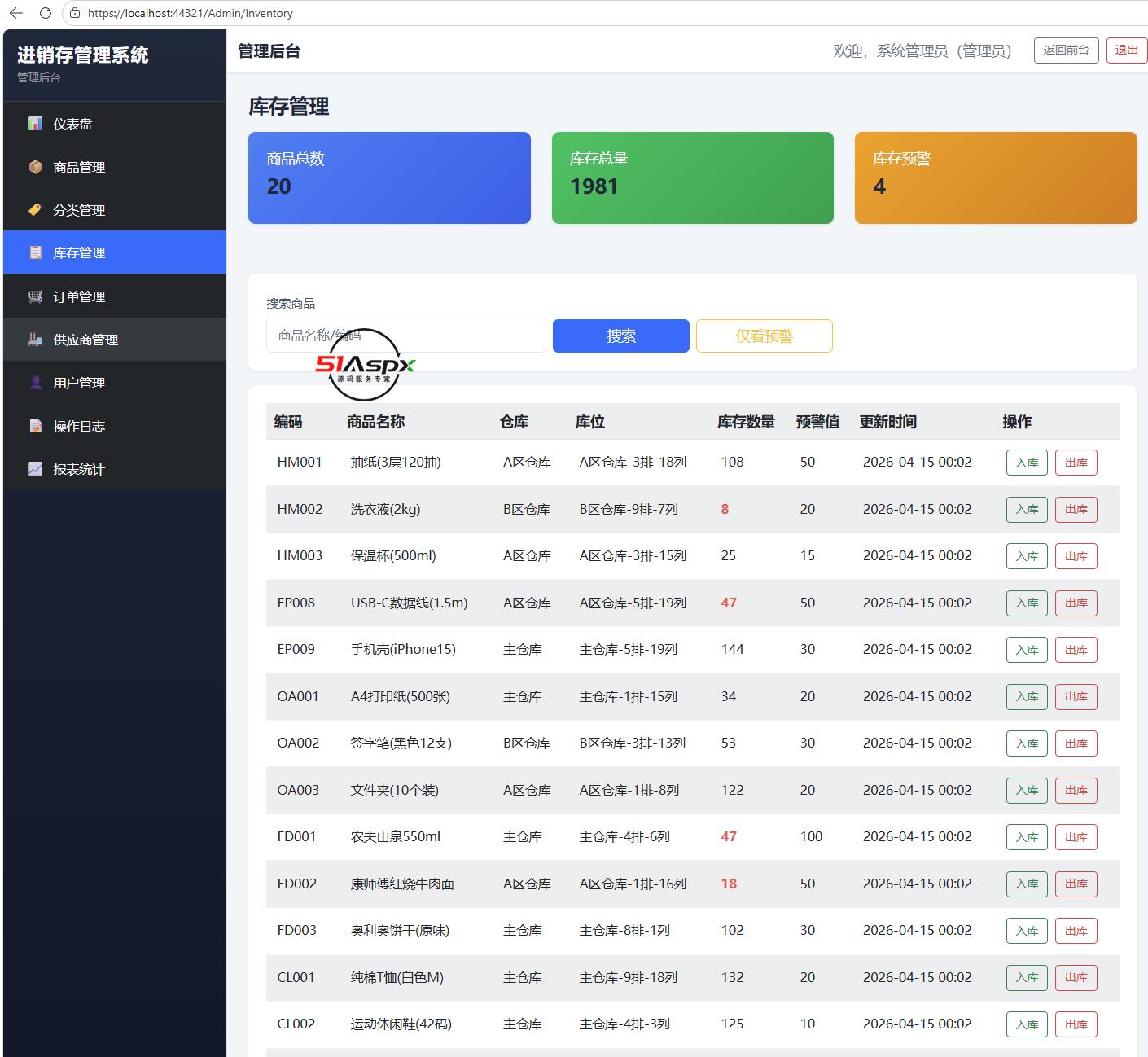
Task: Click the 返回前台 button
Action: tap(1066, 50)
